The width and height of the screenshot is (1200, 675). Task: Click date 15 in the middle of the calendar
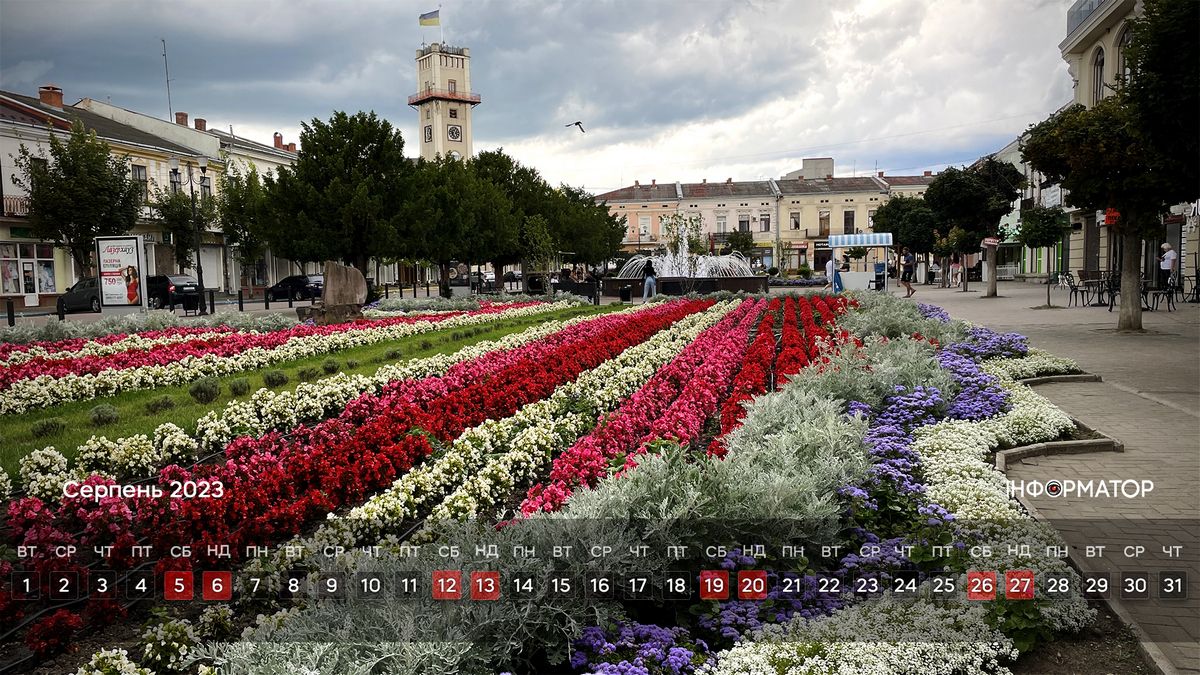point(560,581)
